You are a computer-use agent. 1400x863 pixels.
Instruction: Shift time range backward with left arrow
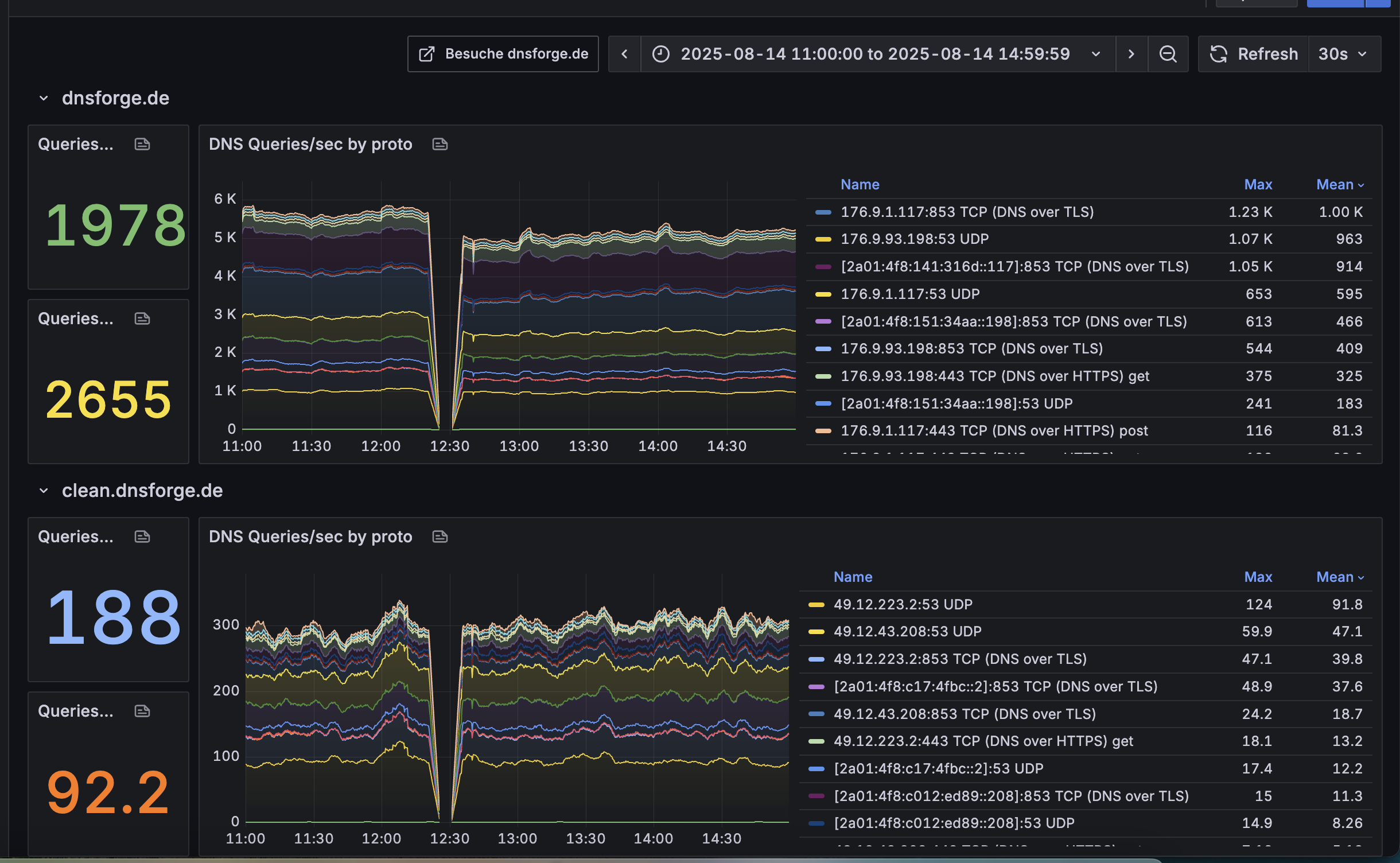click(x=624, y=54)
